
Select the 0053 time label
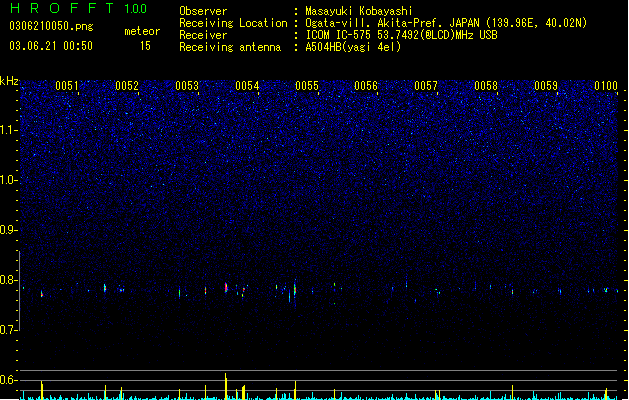[x=187, y=86]
